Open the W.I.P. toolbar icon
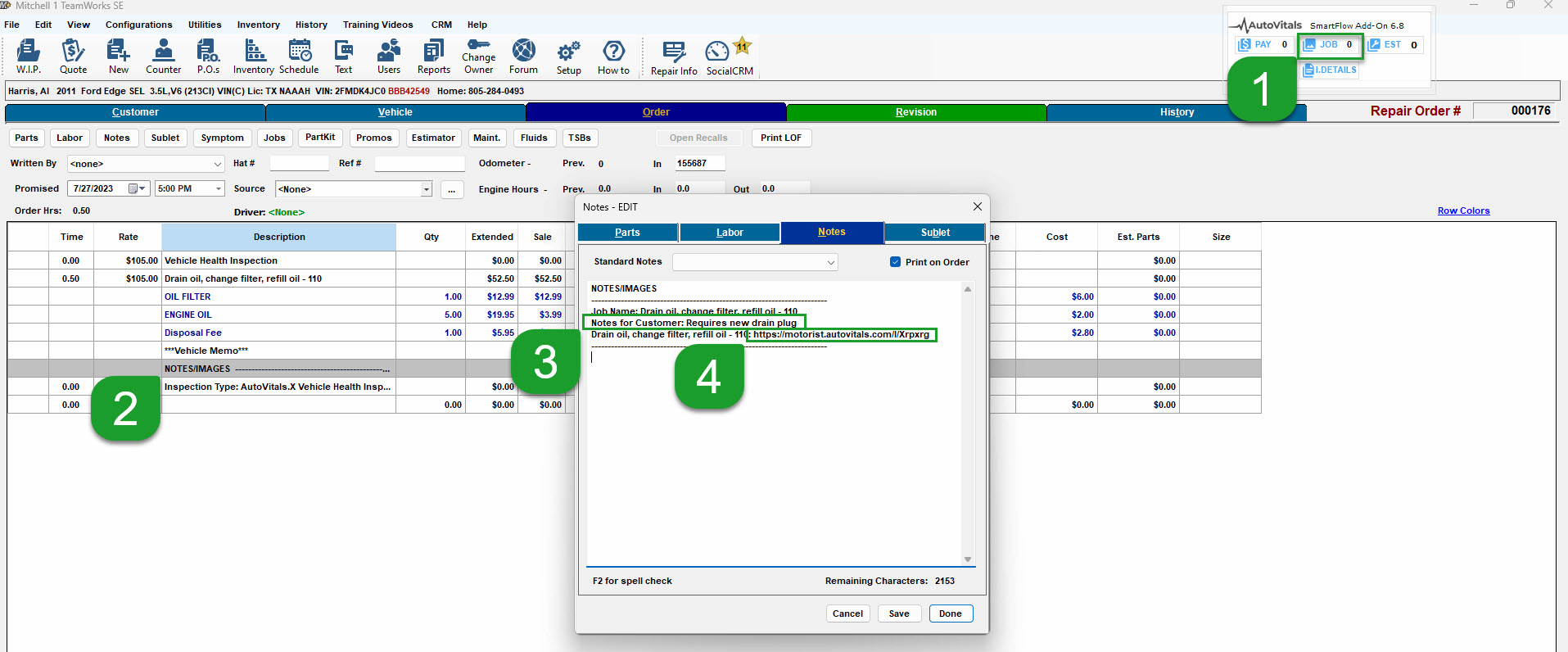Image resolution: width=1568 pixels, height=652 pixels. [28, 57]
